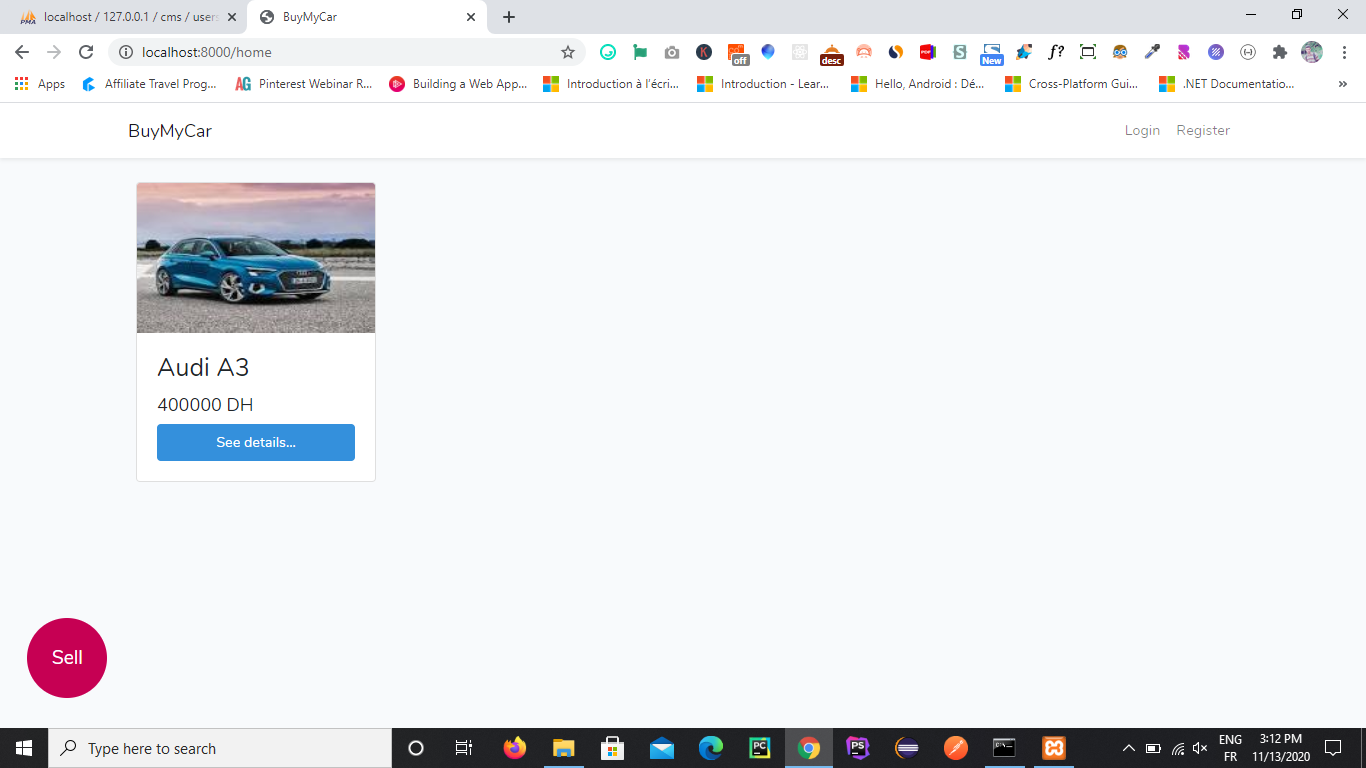Click the green flag extension icon
Screen dimensions: 1366x768
tap(640, 52)
